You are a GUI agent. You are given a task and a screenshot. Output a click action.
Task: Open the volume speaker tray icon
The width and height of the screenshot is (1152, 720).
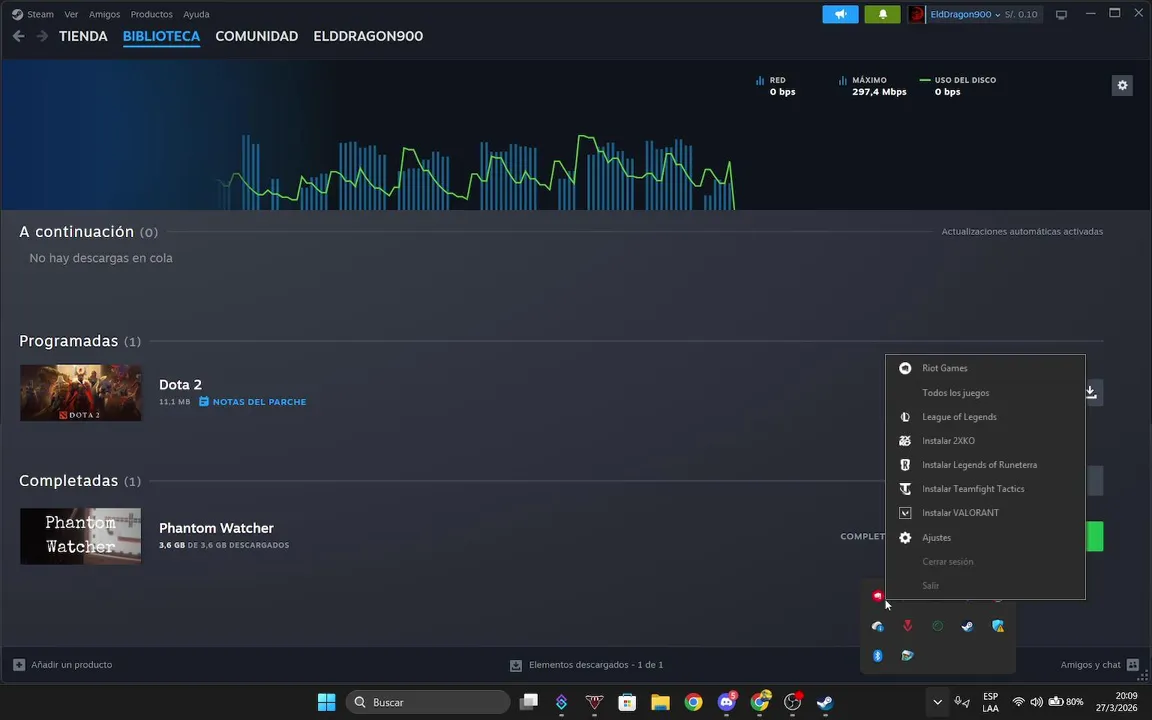click(1037, 702)
